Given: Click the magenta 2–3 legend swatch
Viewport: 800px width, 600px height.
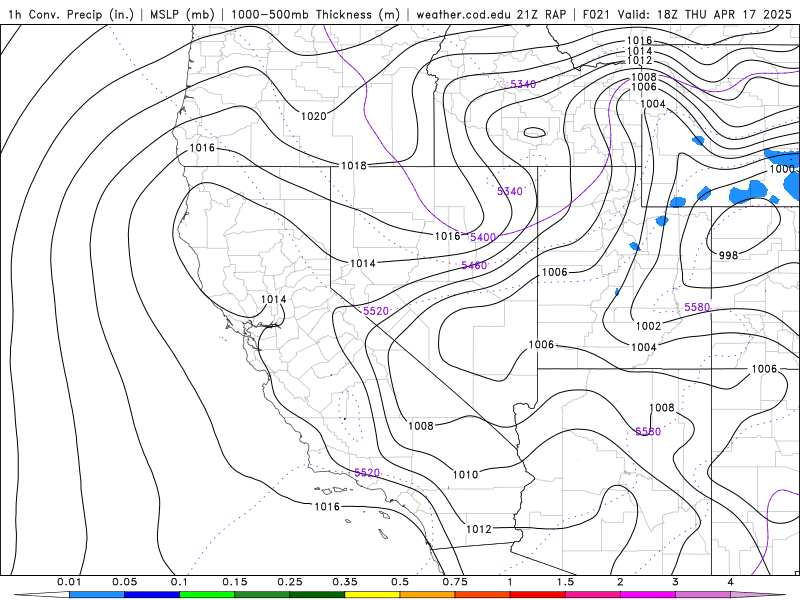Looking at the screenshot, I should click(648, 595).
